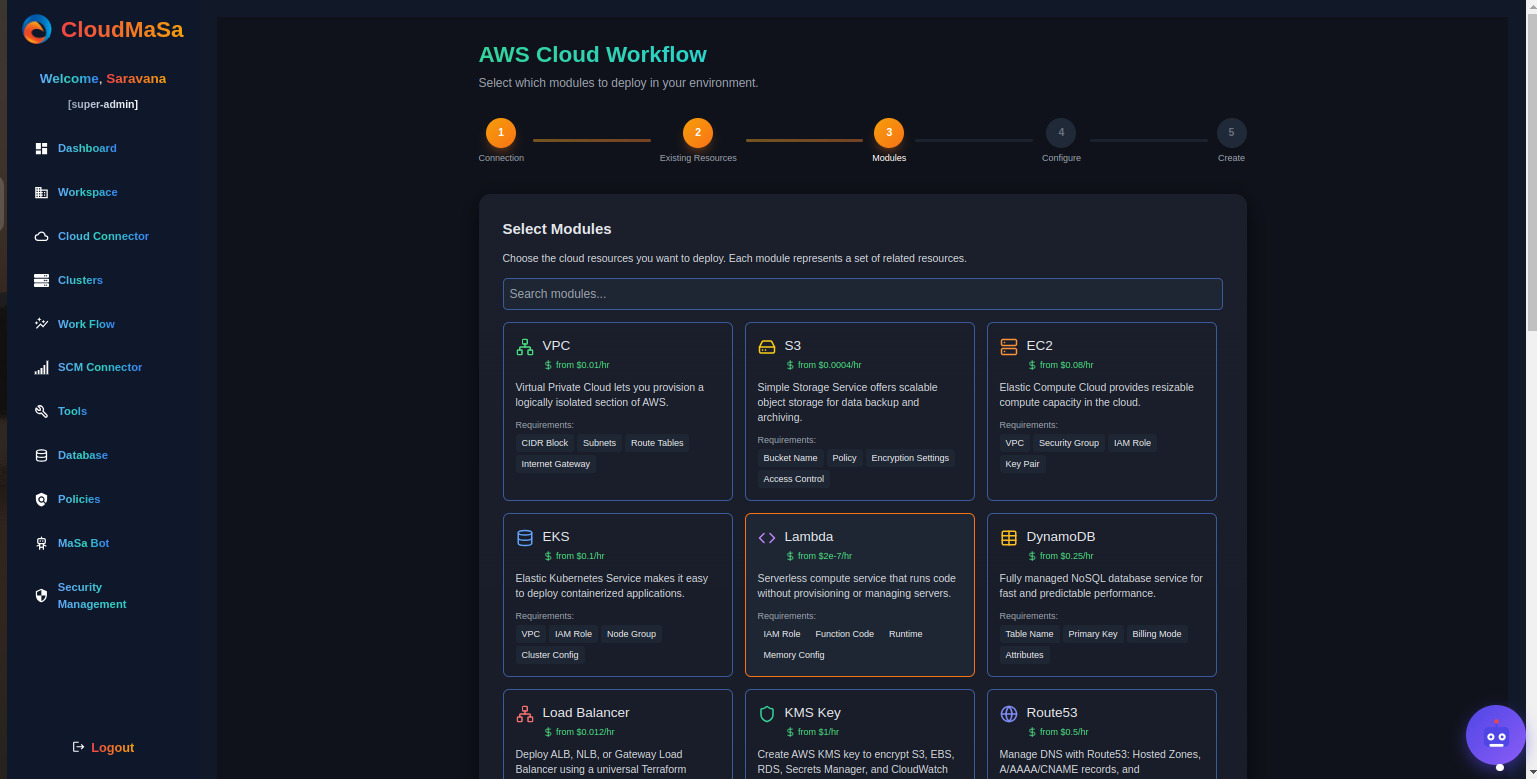The image size is (1537, 779).
Task: Click the DynamoDB table icon
Action: point(1009,538)
